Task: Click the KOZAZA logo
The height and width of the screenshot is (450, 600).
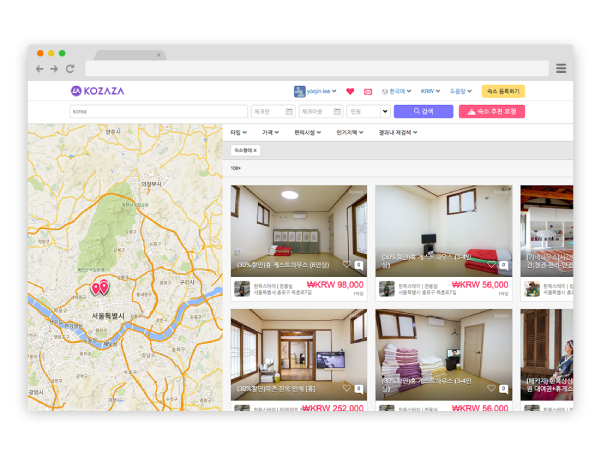Action: (x=97, y=91)
